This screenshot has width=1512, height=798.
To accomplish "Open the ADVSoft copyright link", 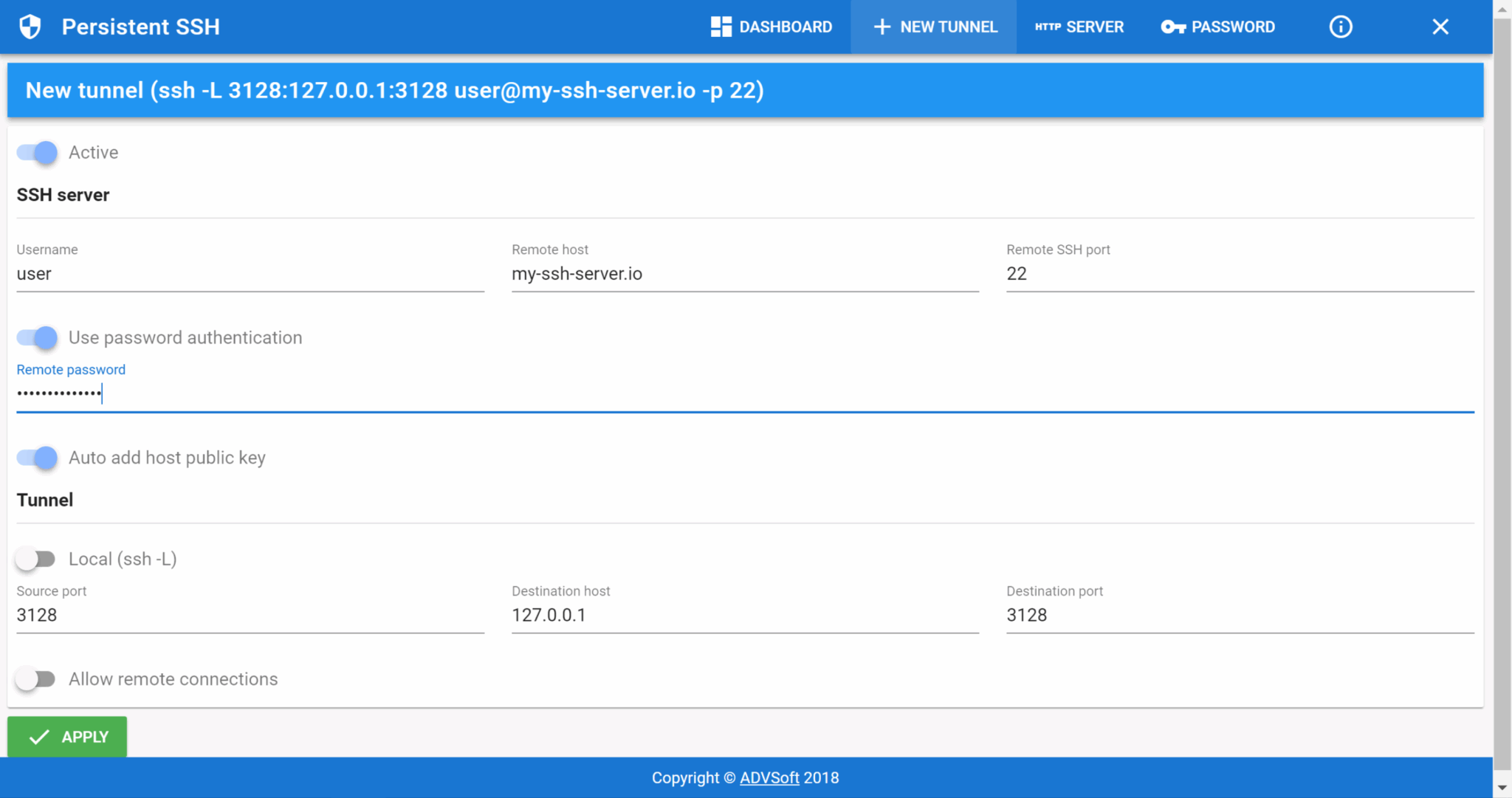I will click(x=769, y=777).
